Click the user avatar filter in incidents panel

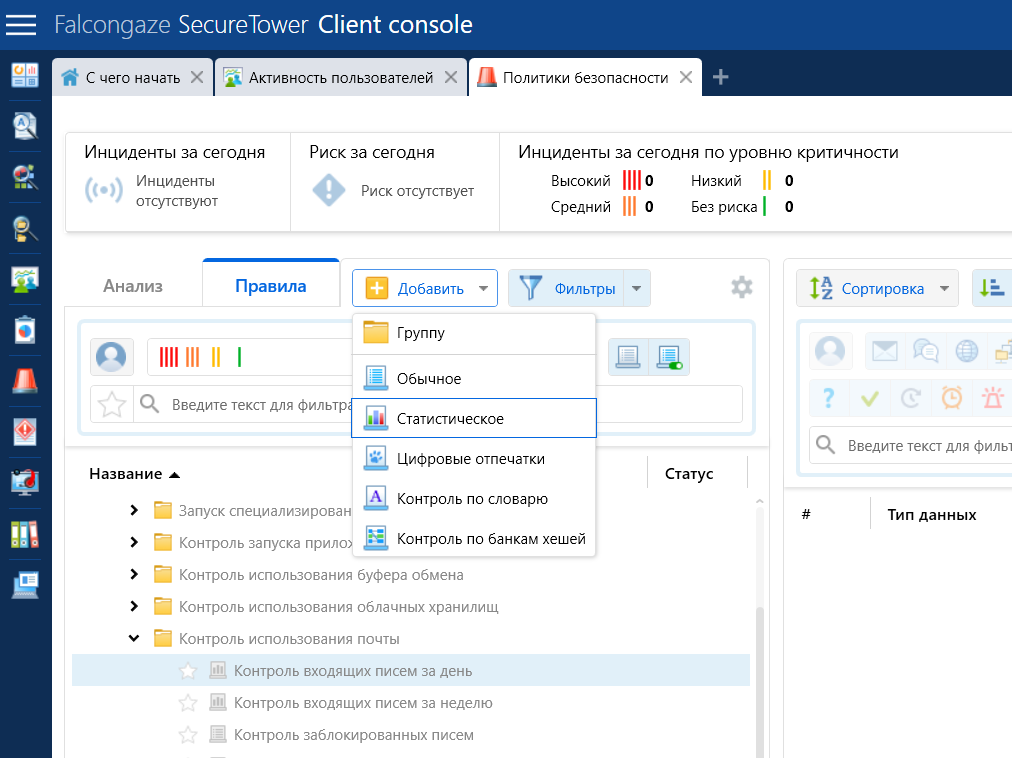tap(831, 351)
